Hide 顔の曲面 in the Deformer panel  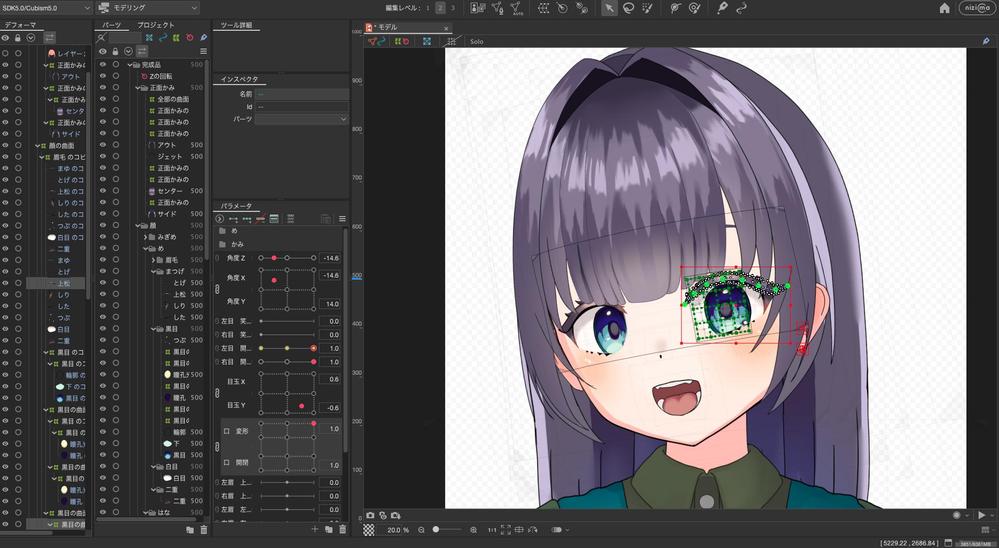click(5, 145)
